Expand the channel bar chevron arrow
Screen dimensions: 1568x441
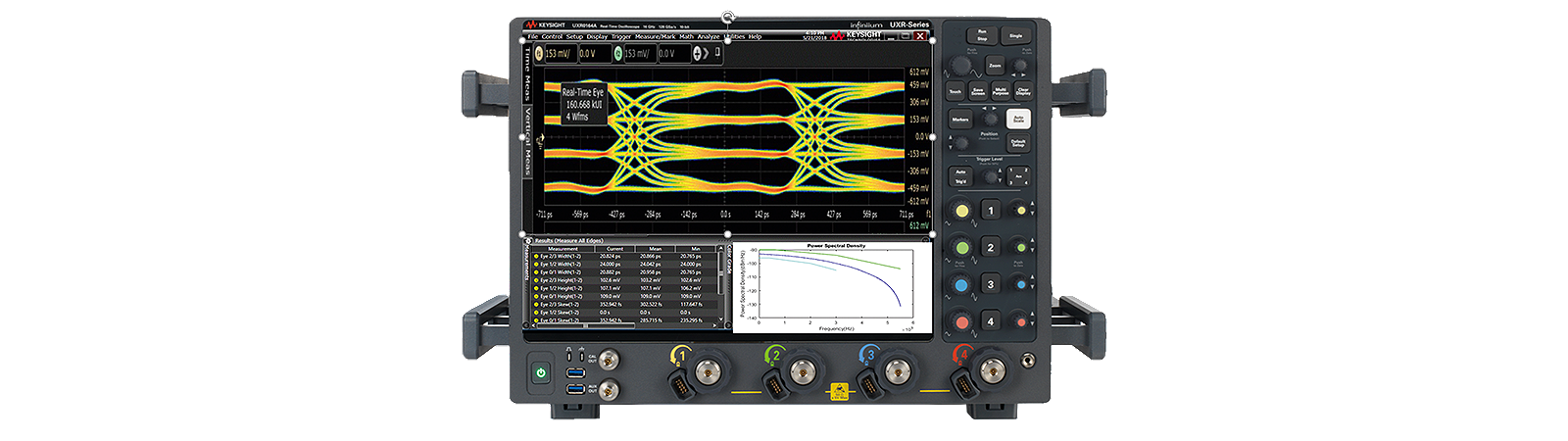pyautogui.click(x=706, y=53)
